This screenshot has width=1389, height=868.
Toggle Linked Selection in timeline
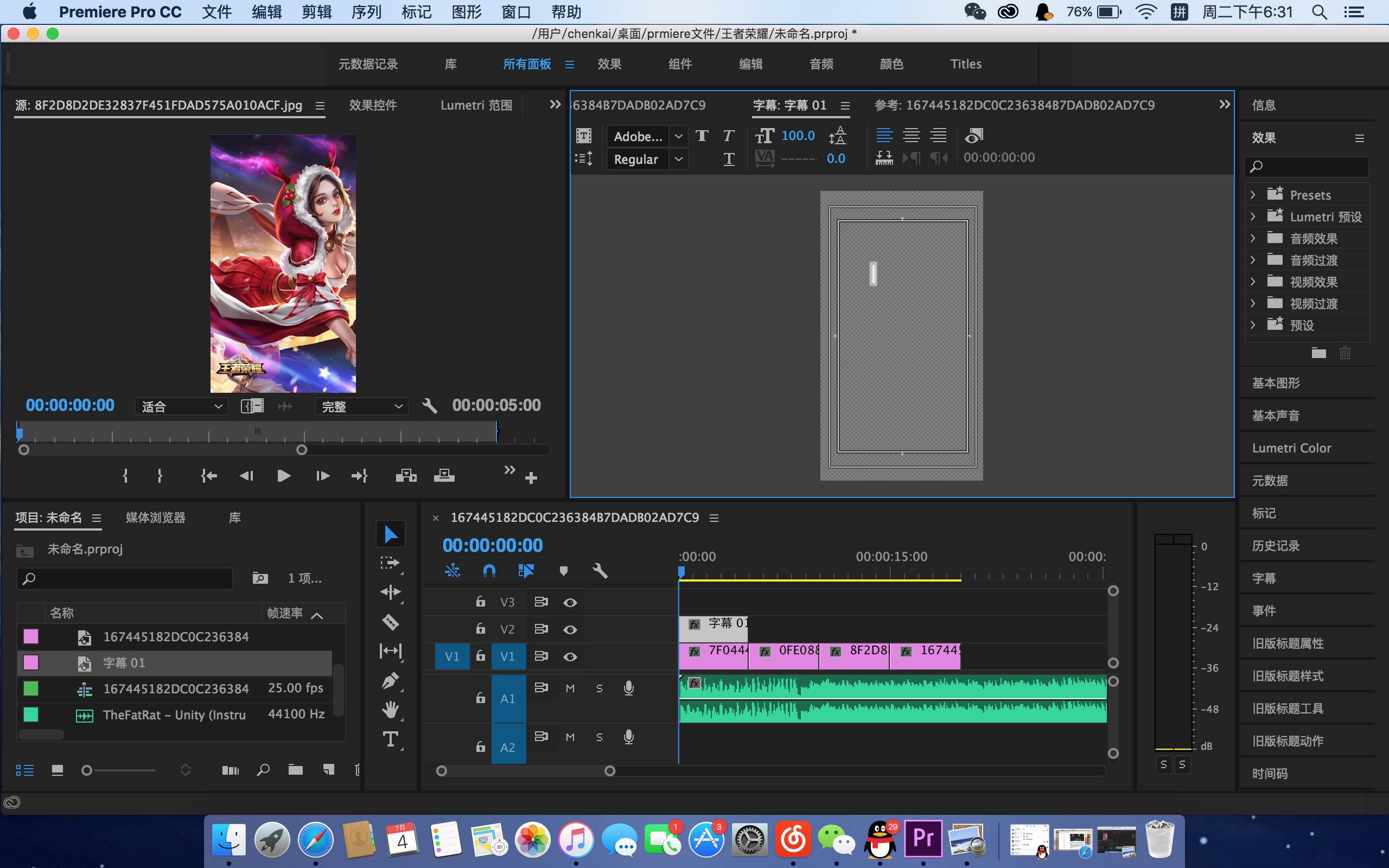(526, 571)
